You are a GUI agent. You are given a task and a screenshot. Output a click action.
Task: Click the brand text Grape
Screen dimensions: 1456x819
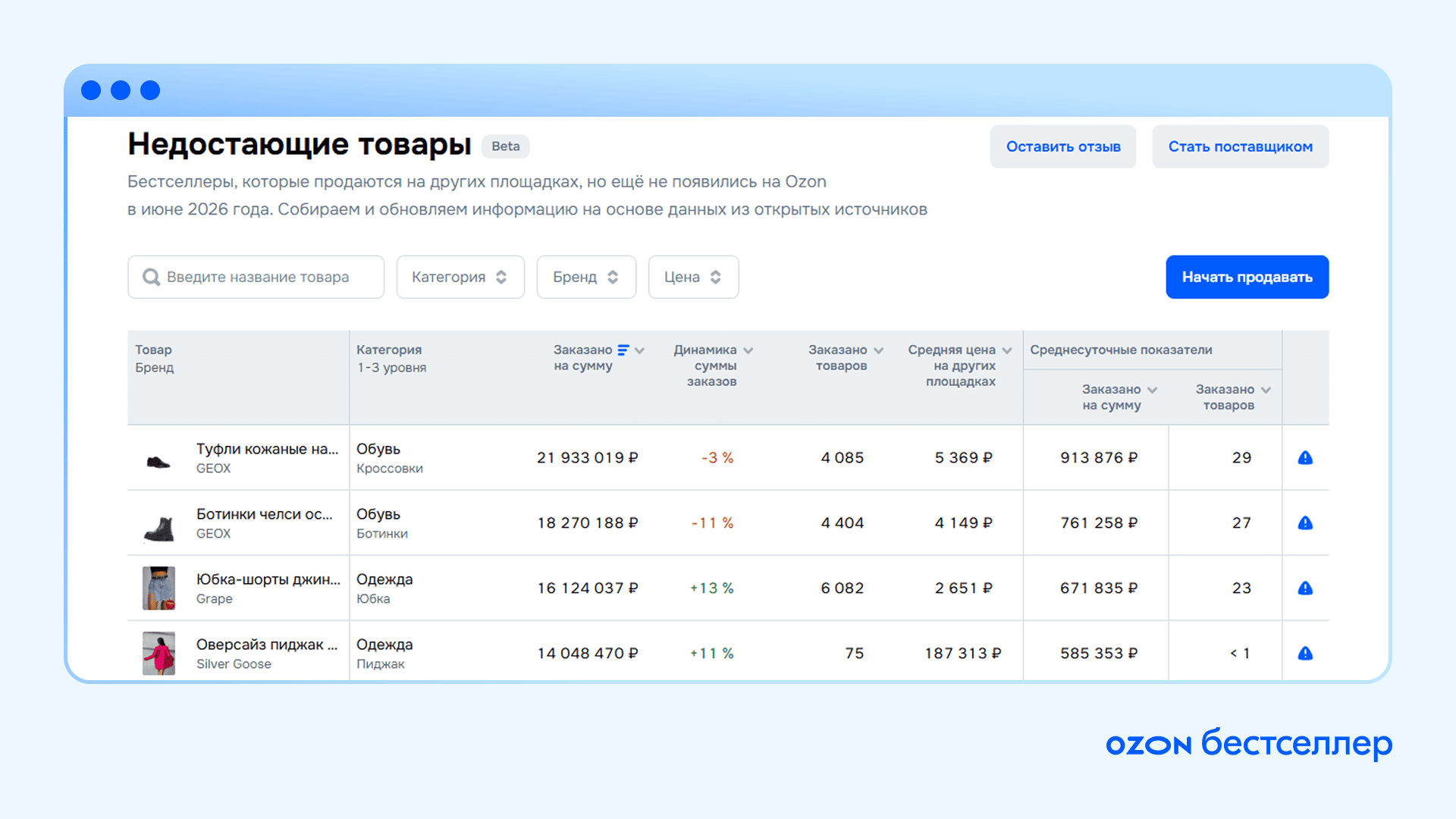click(215, 599)
